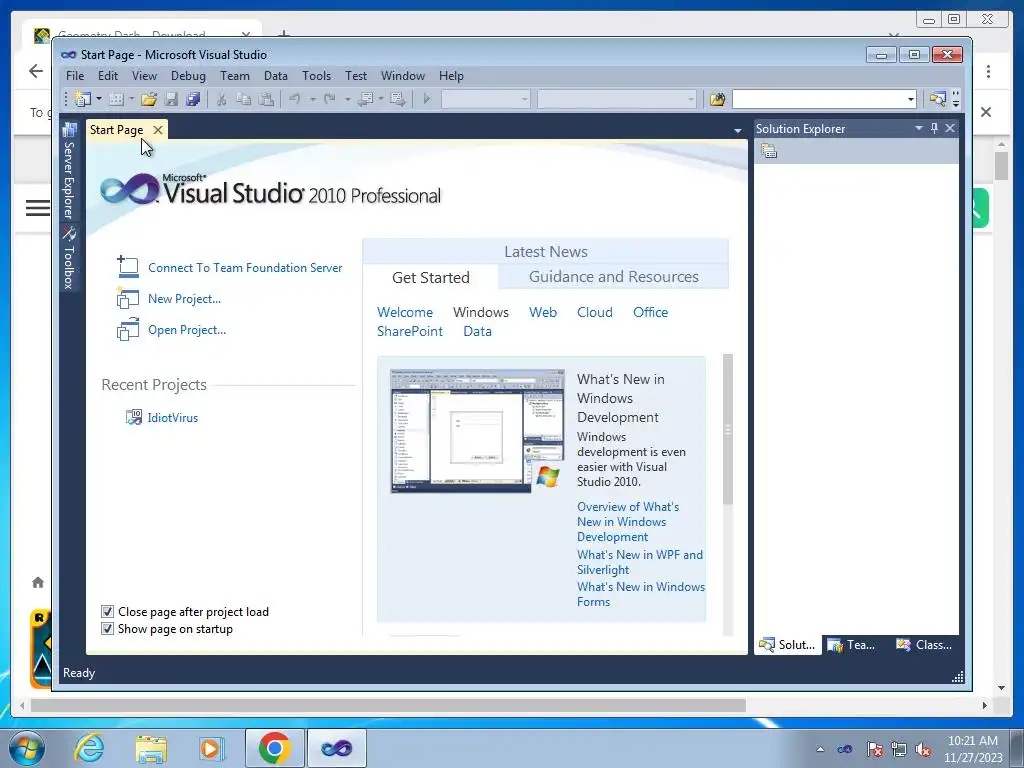Switch to the Team Explorer bottom tab
The width and height of the screenshot is (1024, 768).
[851, 645]
